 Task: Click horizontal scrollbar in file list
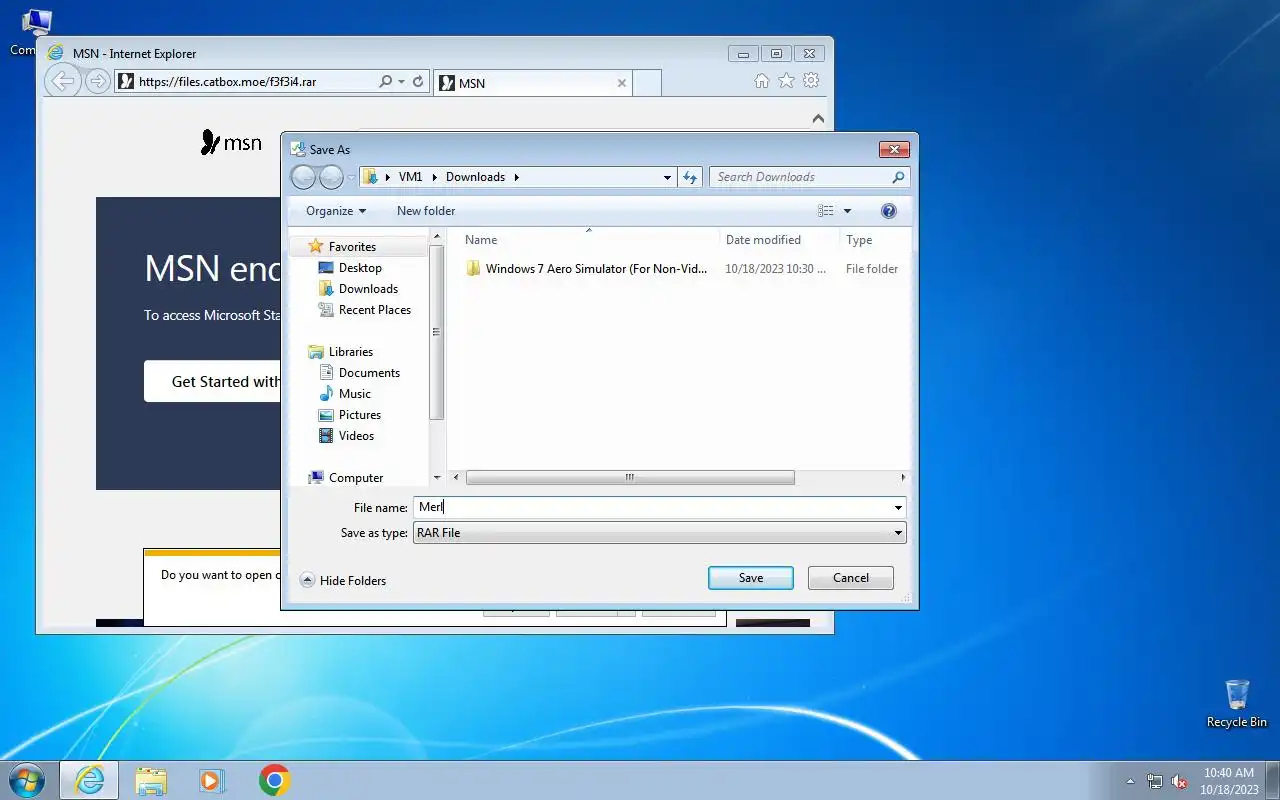630,478
